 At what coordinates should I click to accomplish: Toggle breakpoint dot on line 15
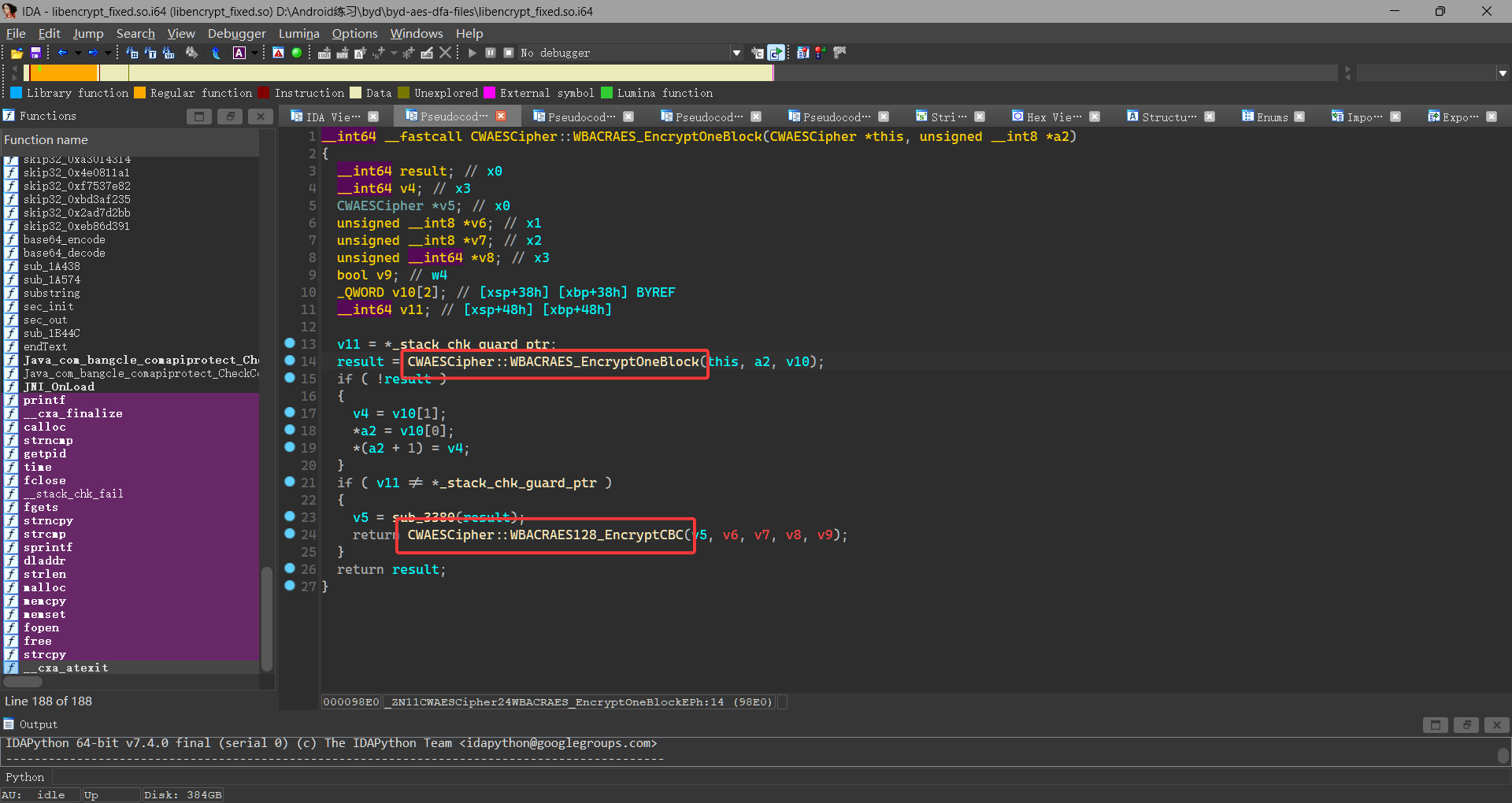pos(290,378)
